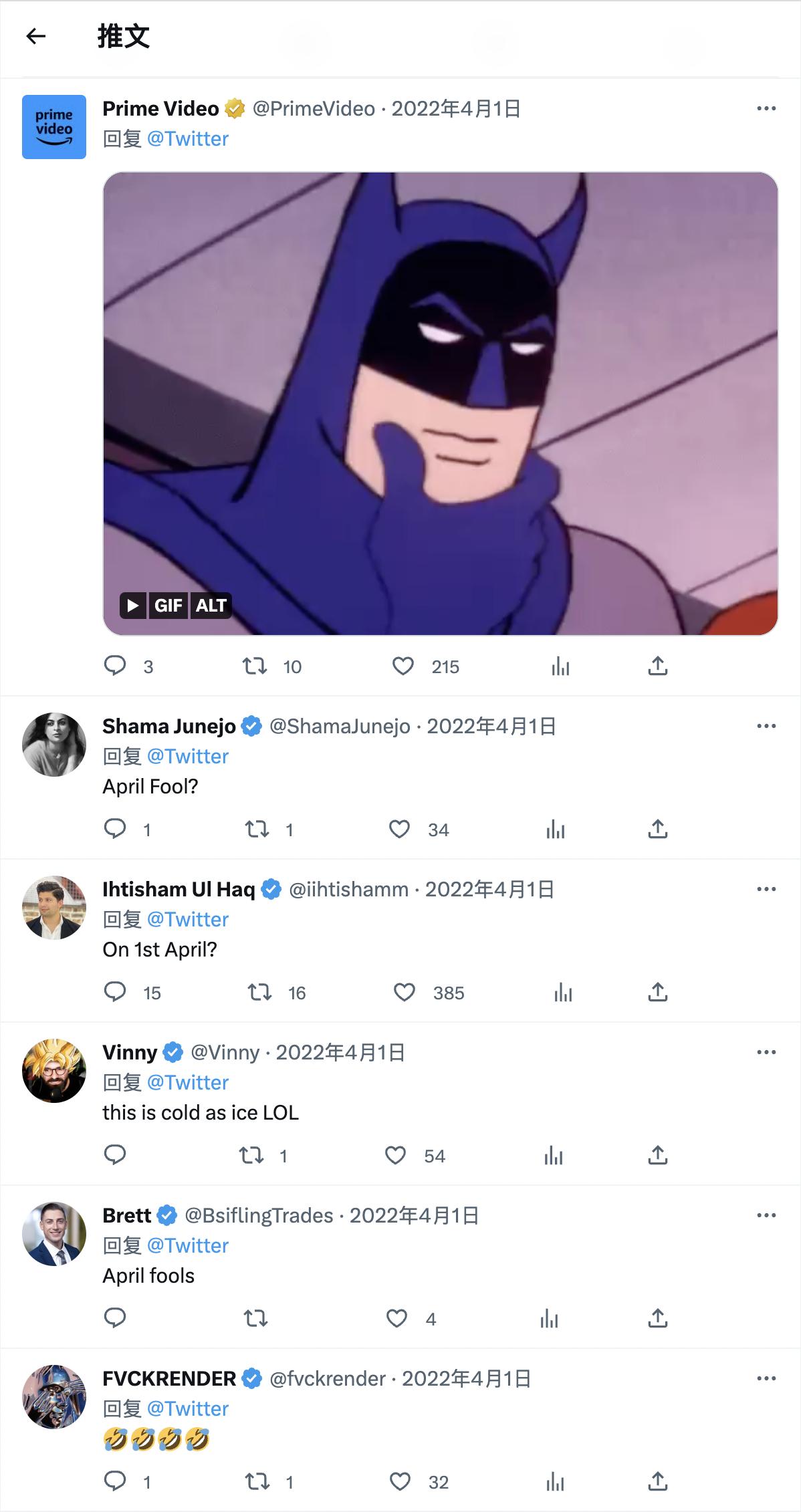The height and width of the screenshot is (1512, 801).
Task: Go back using the arrow icon
Action: [36, 36]
